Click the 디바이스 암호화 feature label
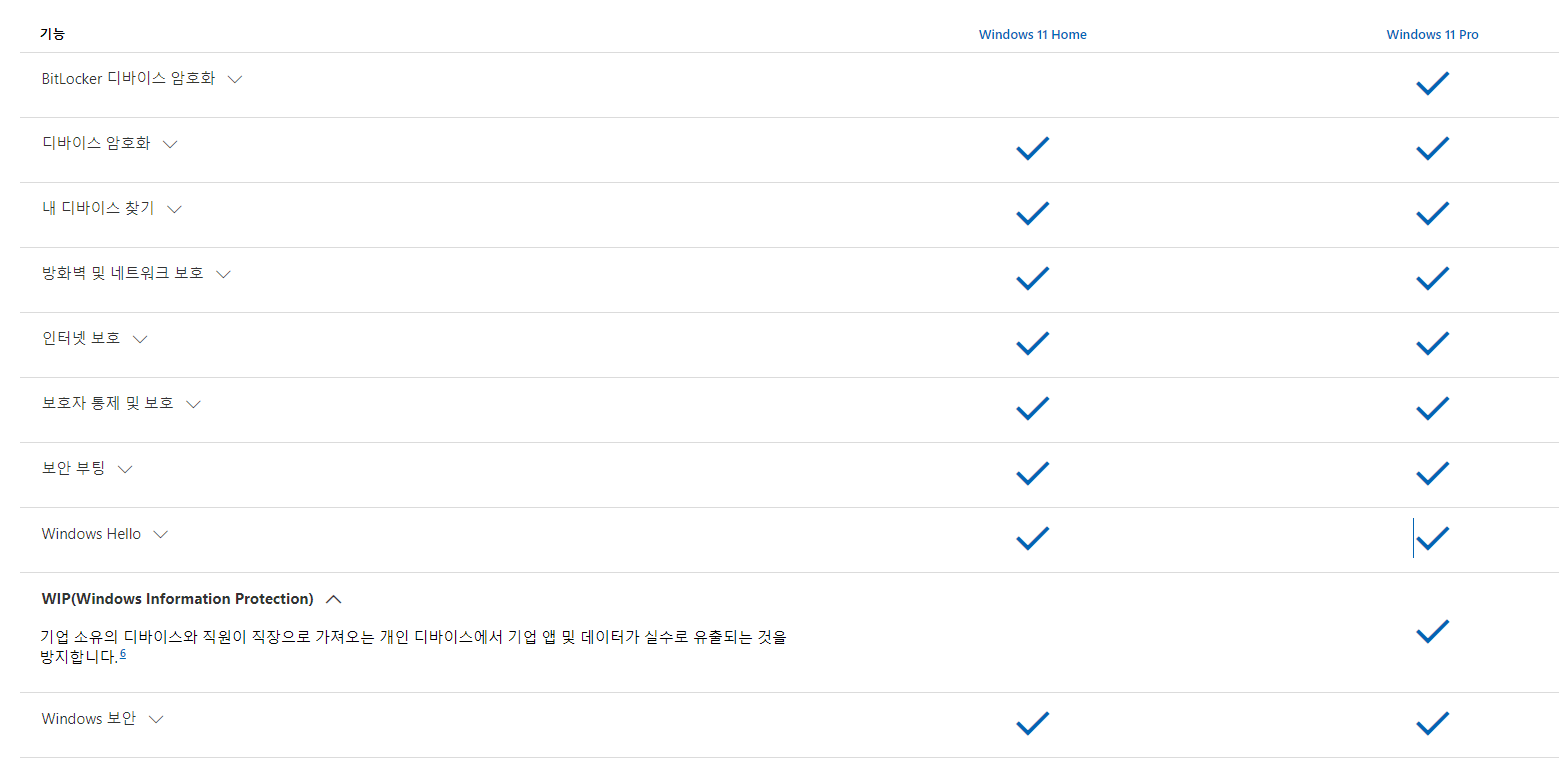Screen dimensions: 1559x784 (x=96, y=143)
